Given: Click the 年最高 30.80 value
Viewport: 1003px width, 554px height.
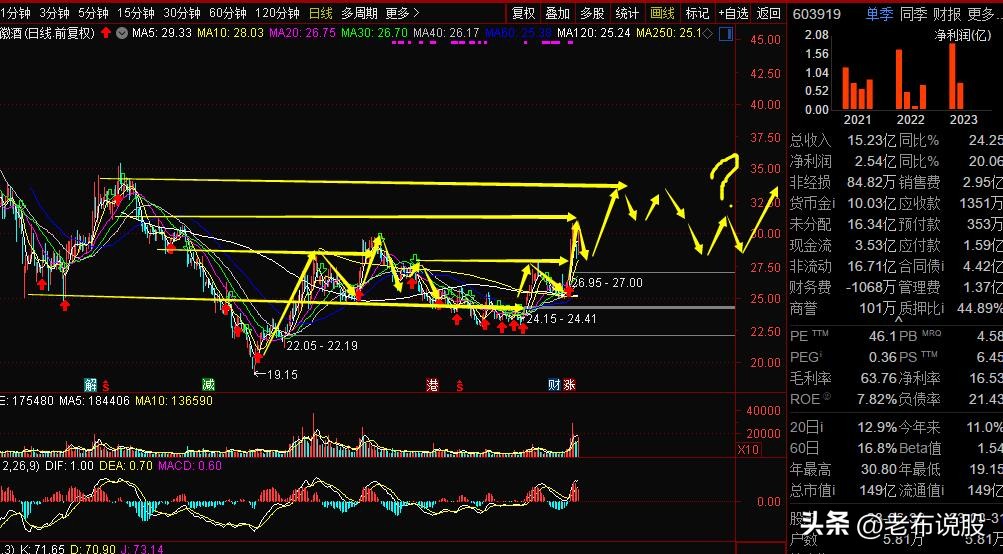Looking at the screenshot, I should click(x=878, y=470).
